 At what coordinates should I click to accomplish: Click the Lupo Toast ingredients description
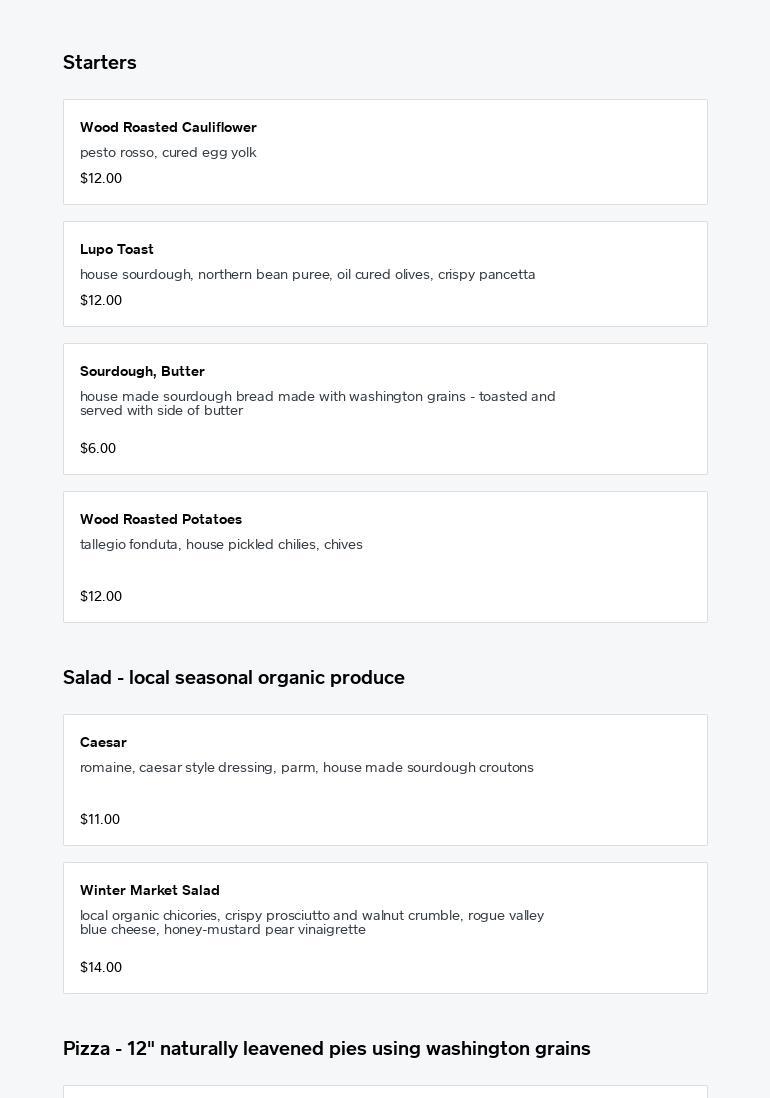pos(307,274)
